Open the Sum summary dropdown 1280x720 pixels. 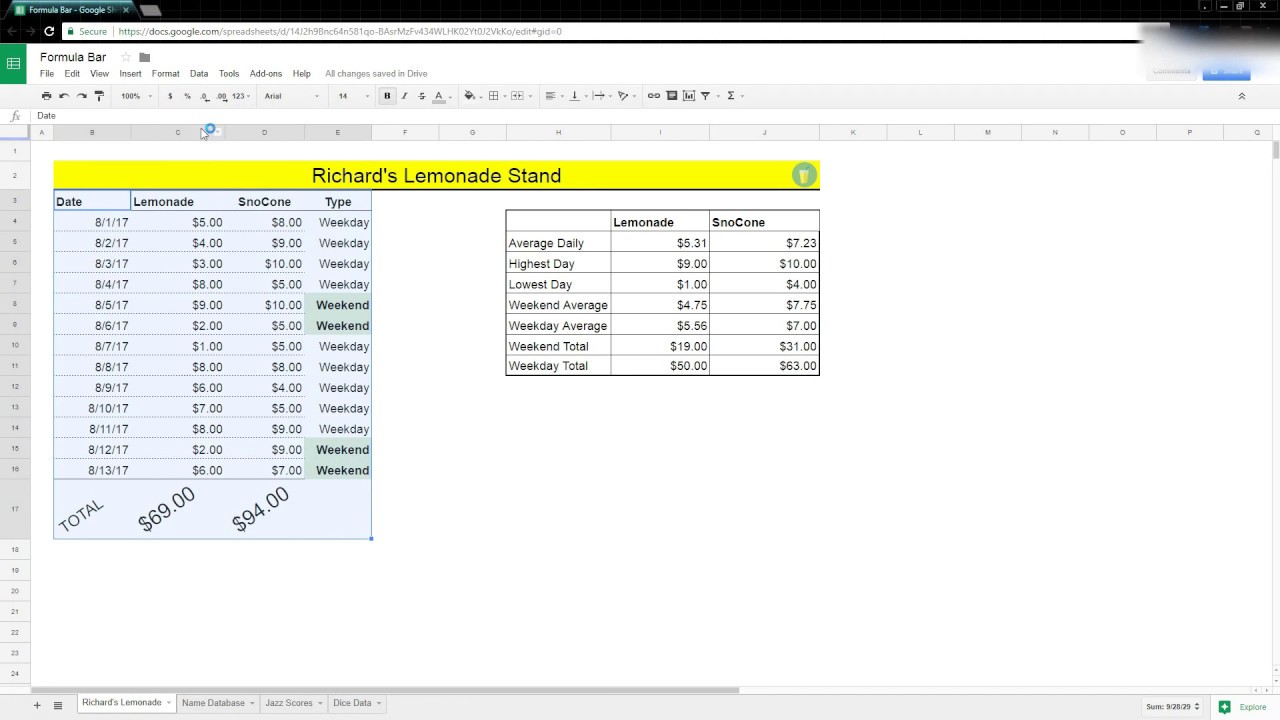(1173, 707)
